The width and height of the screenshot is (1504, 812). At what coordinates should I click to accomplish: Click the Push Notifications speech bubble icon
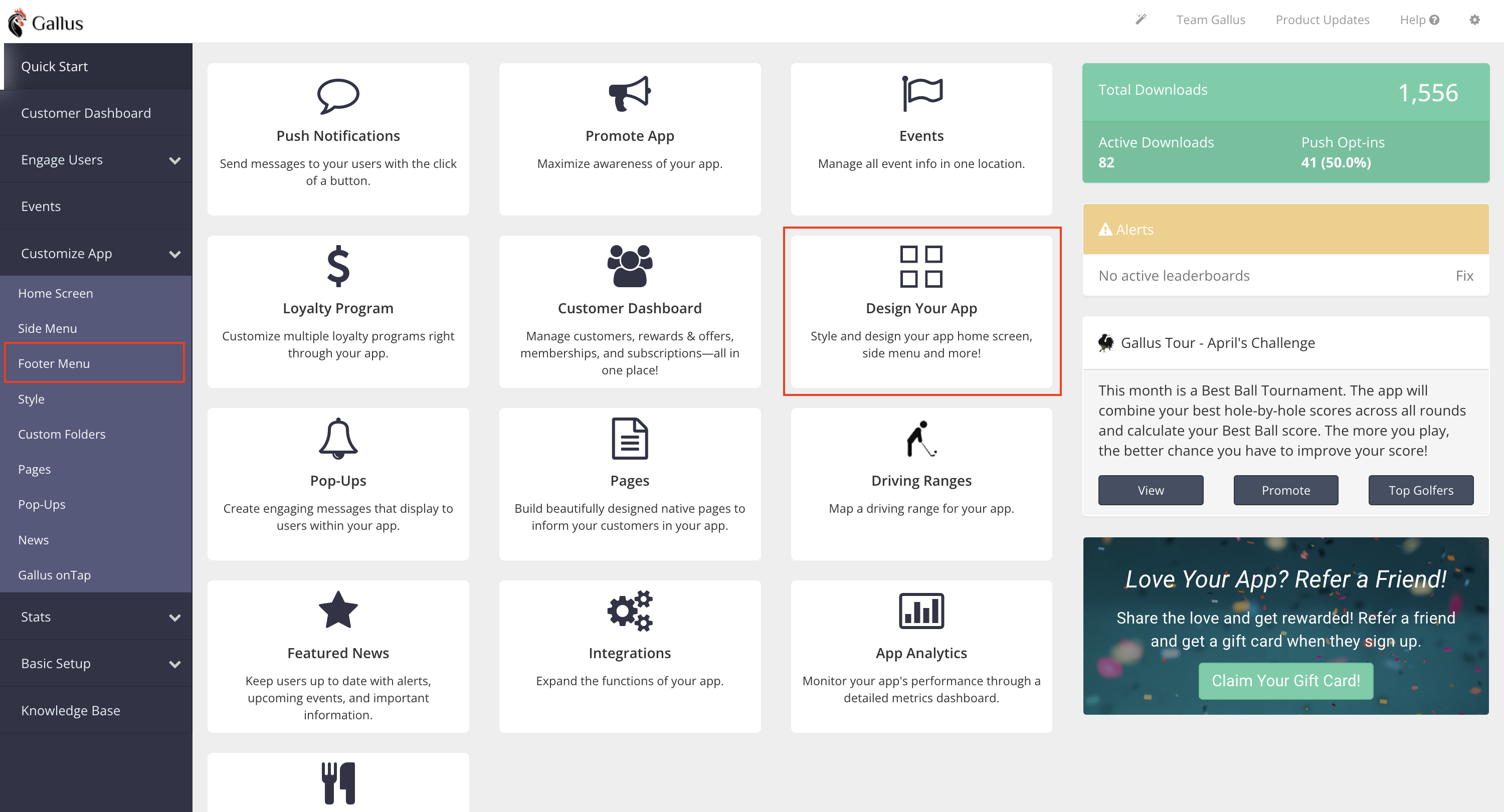338,96
